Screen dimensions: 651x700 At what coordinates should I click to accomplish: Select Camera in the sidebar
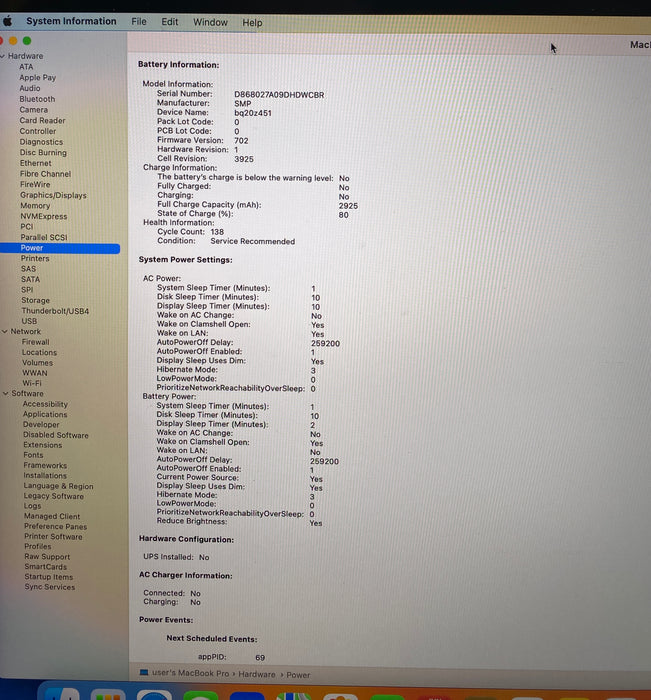[33, 109]
